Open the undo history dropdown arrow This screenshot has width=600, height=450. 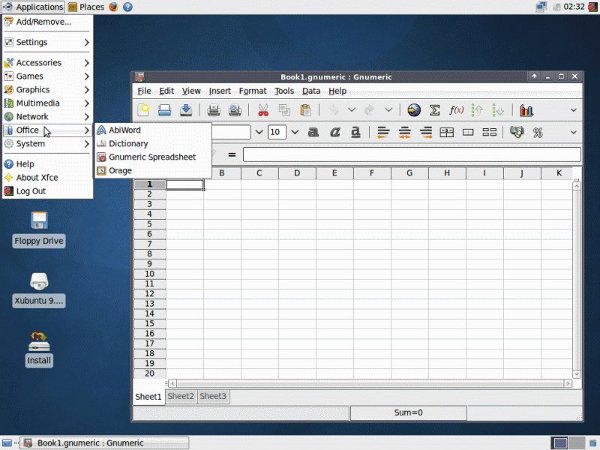tap(351, 110)
